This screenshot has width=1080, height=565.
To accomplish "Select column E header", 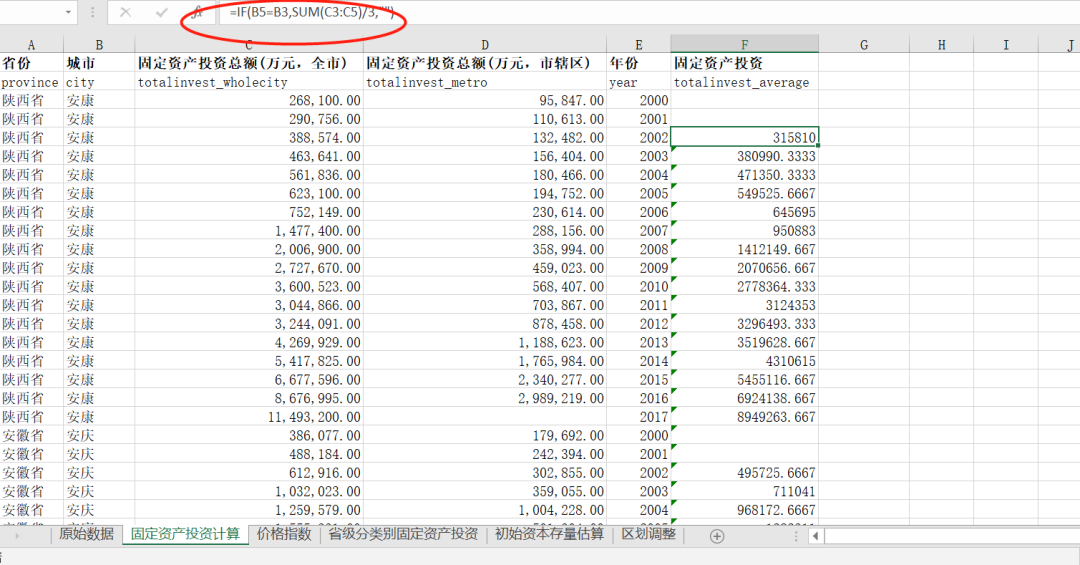I will 638,45.
